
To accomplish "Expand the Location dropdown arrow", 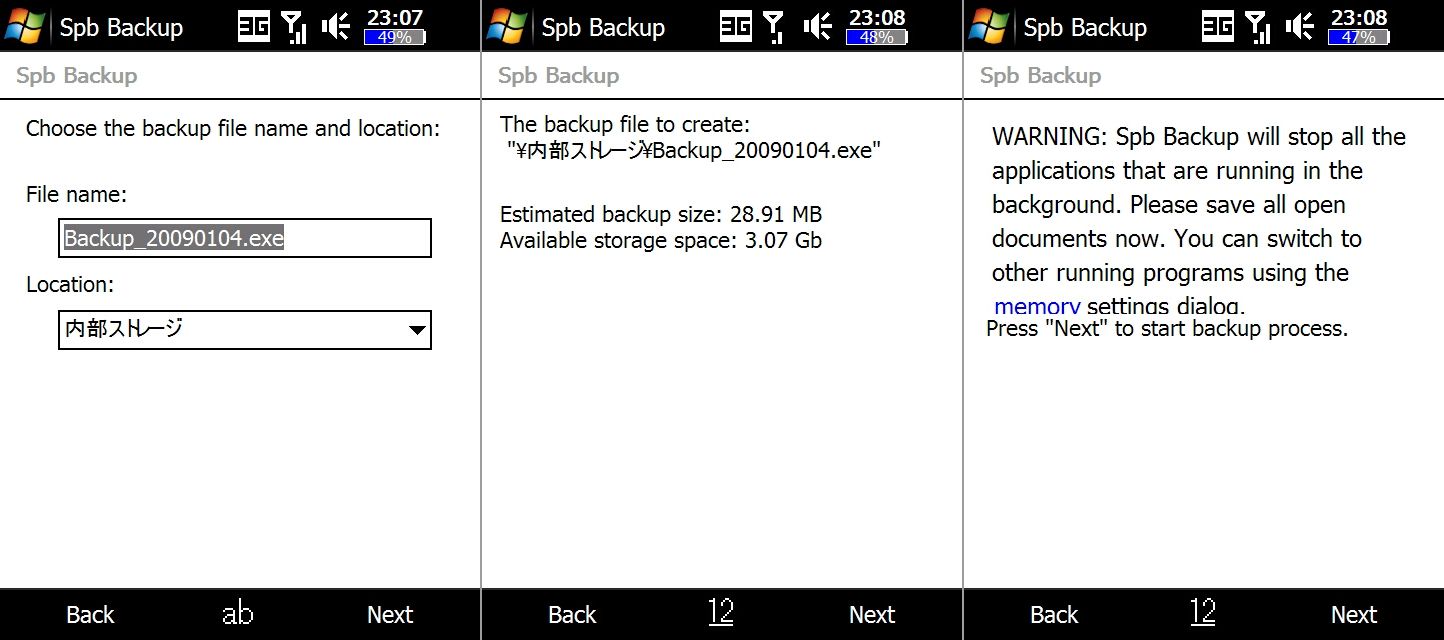I will point(417,330).
